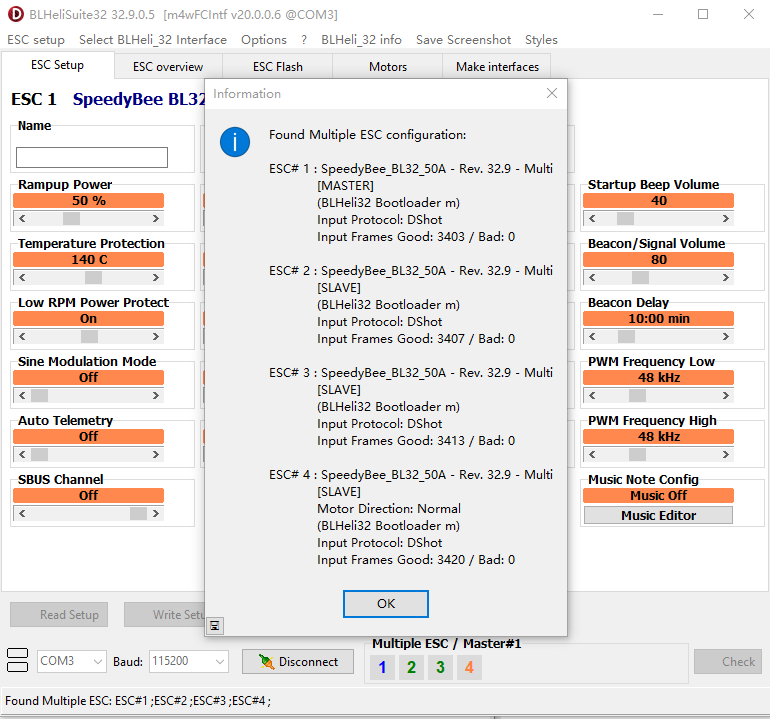Switch to the ESC Flash tab

[x=278, y=67]
